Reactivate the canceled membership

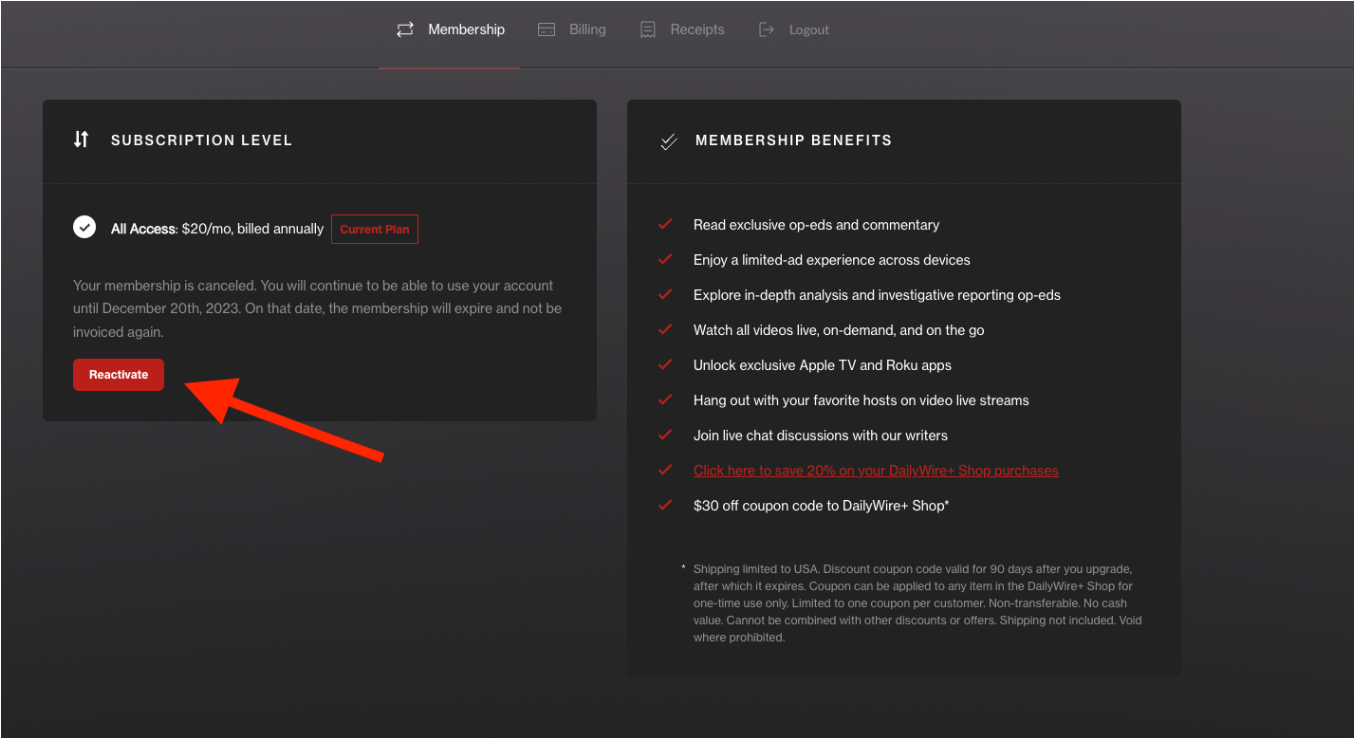(x=118, y=375)
